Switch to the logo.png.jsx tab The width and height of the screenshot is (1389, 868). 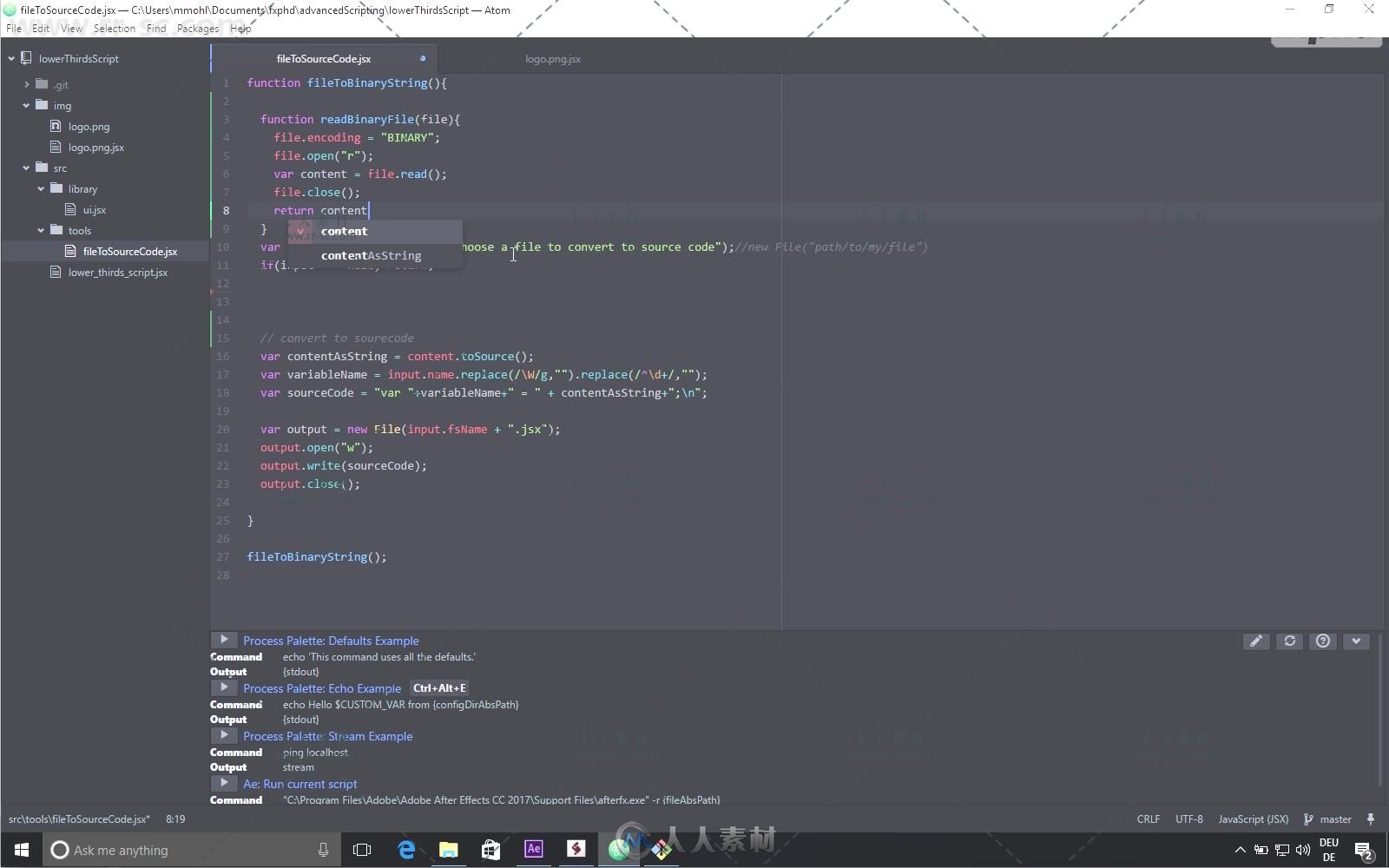point(553,58)
